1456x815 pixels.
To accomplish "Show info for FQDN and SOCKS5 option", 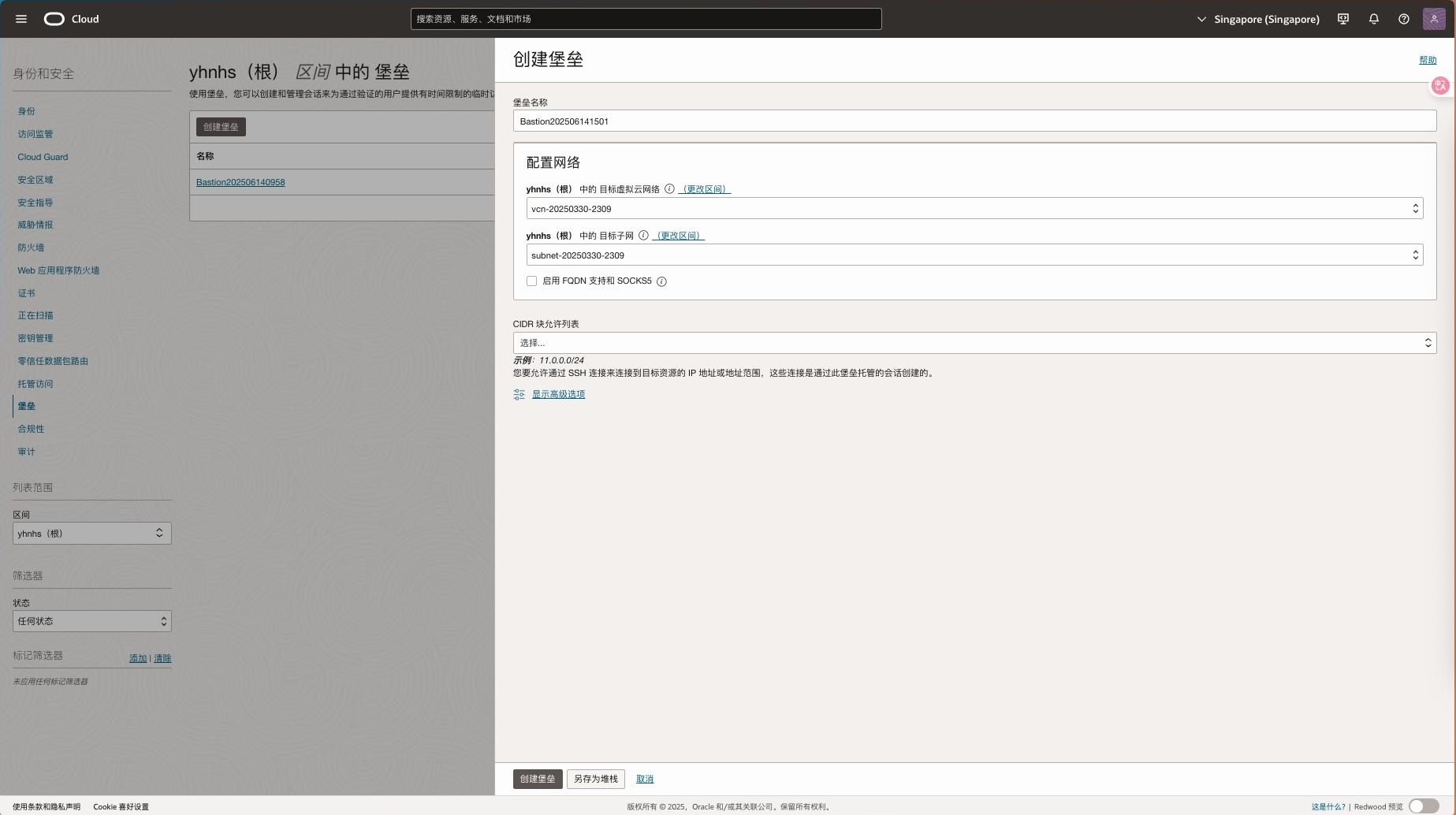I will [x=661, y=281].
